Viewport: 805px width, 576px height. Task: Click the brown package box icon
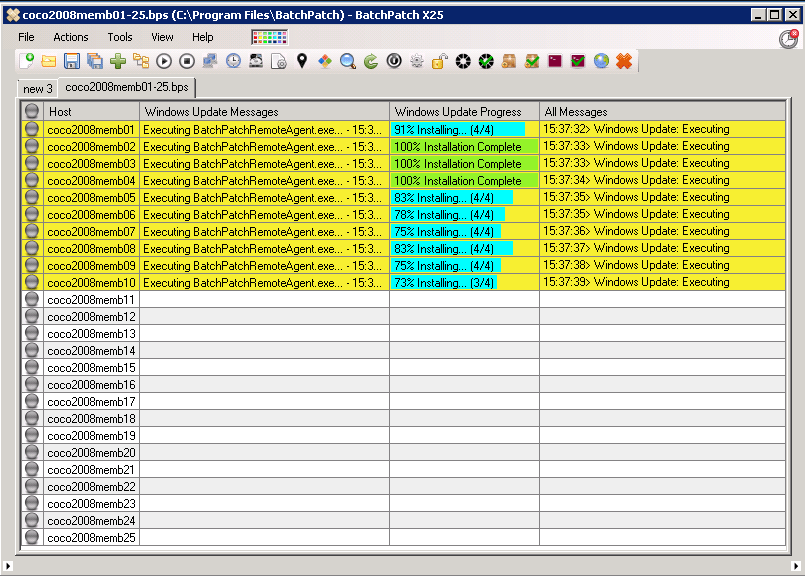pos(509,61)
